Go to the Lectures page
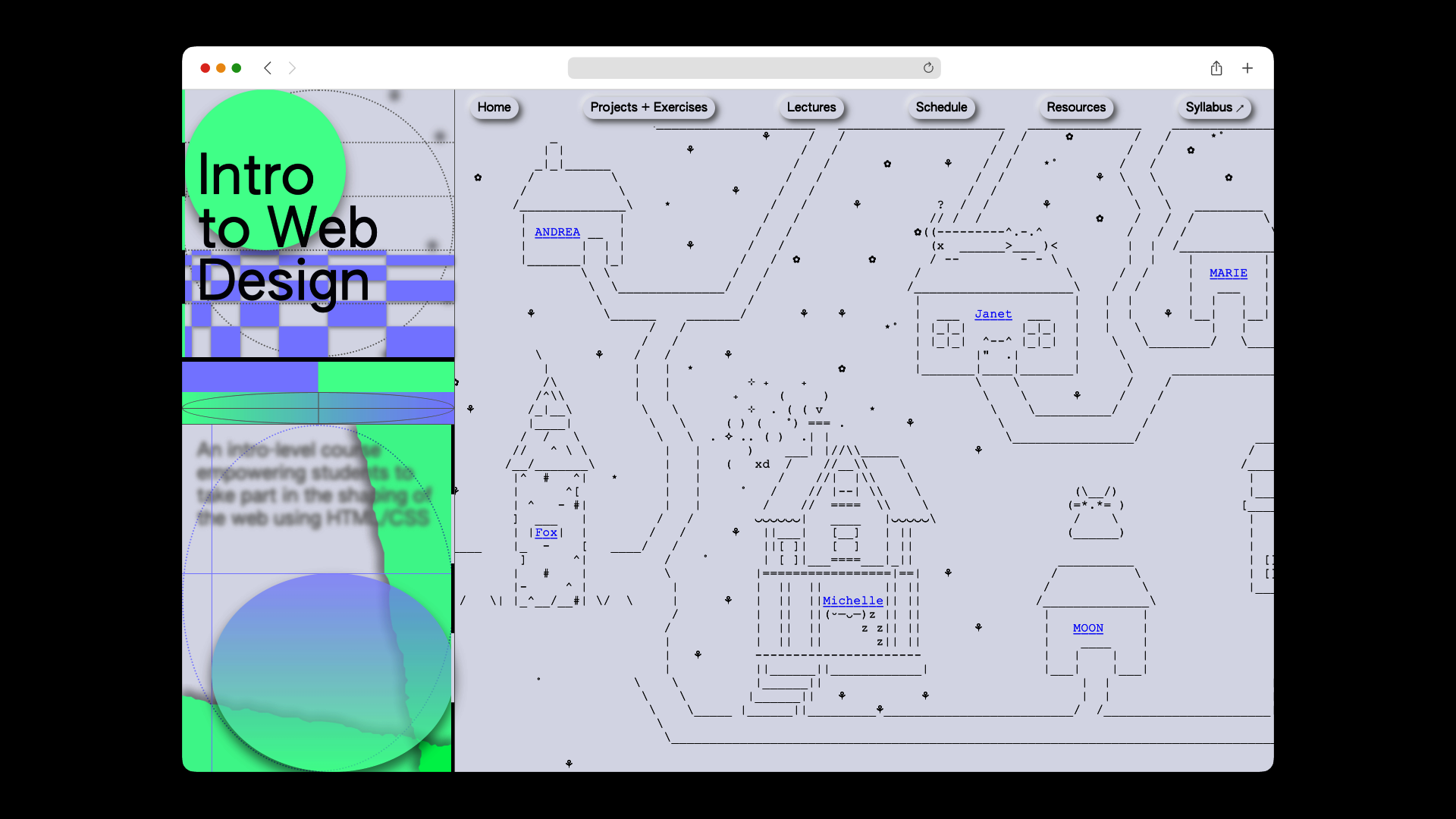1456x819 pixels. [x=811, y=108]
